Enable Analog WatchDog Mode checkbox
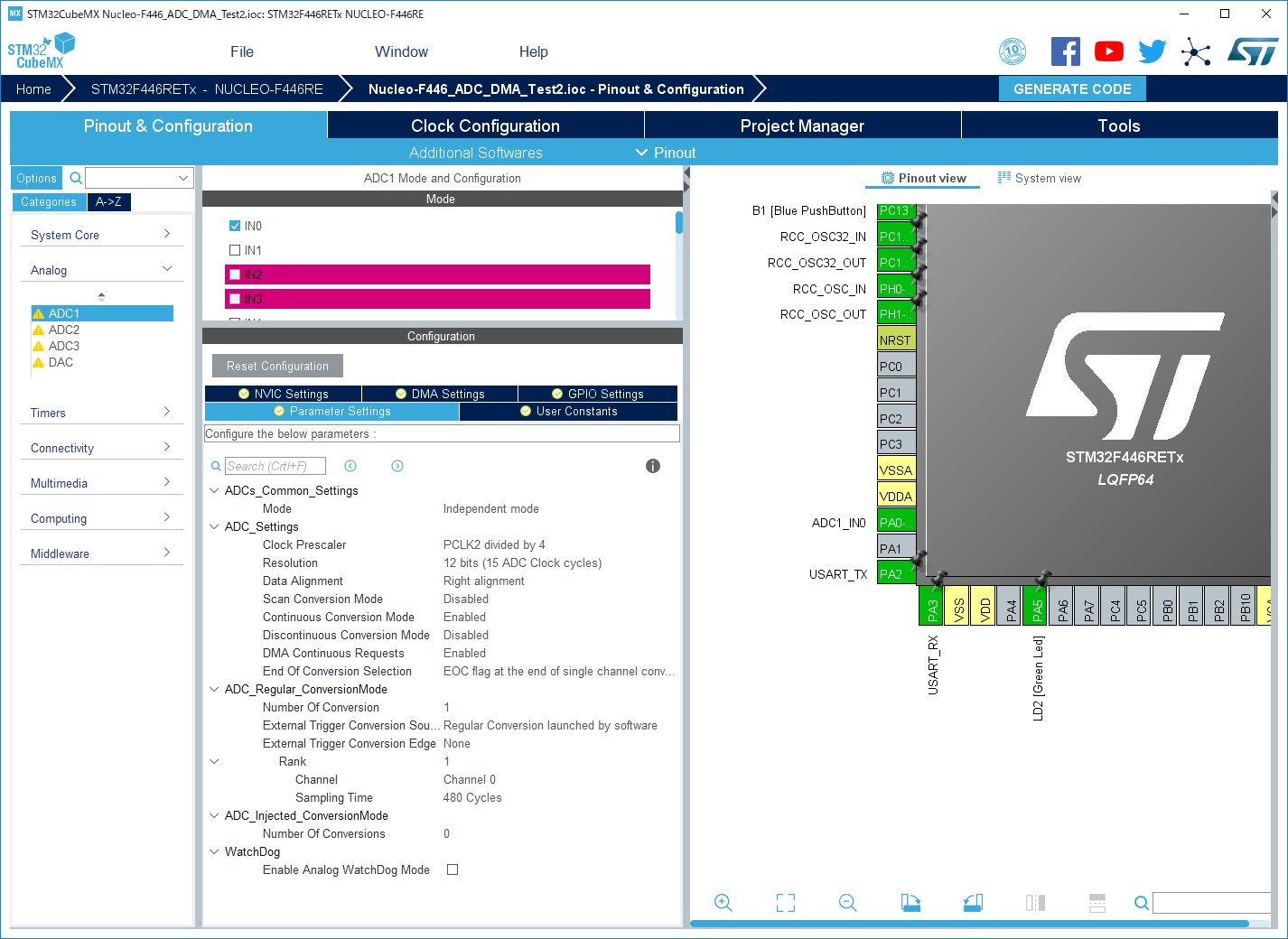 pos(452,869)
